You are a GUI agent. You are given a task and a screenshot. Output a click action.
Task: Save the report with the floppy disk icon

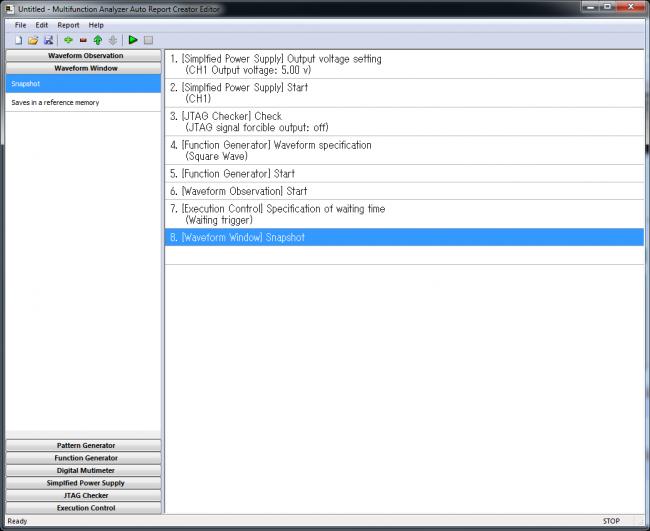coord(49,40)
